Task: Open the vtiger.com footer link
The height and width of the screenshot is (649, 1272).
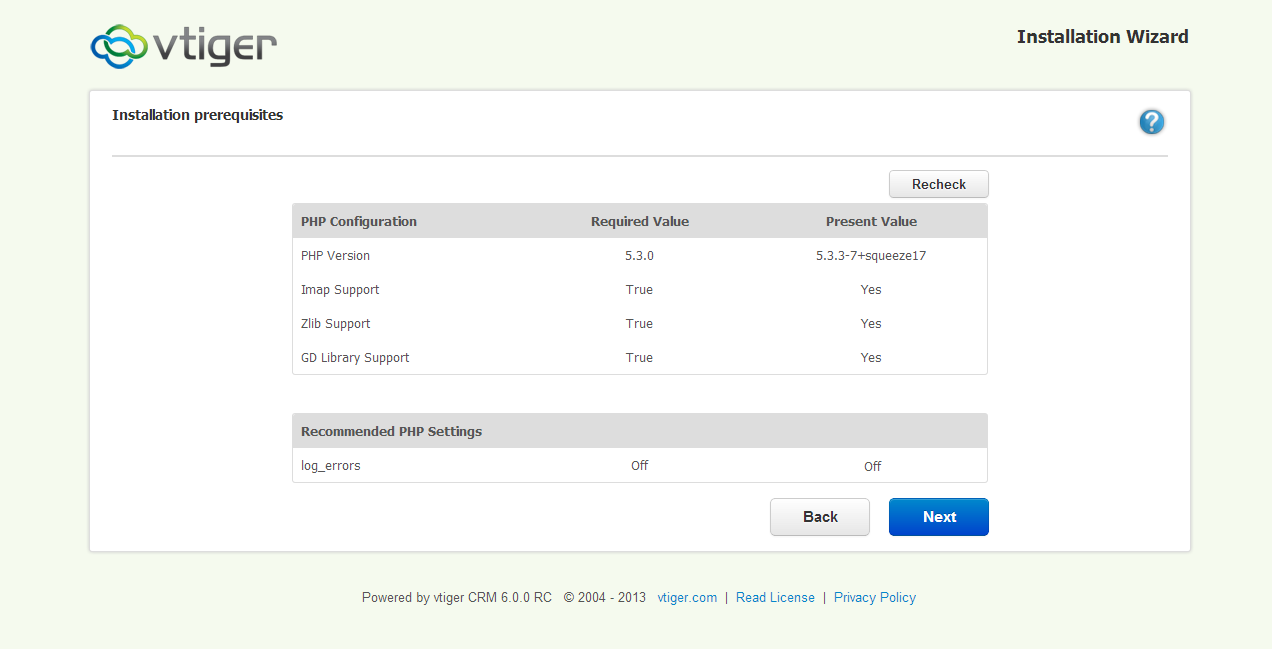Action: coord(687,598)
